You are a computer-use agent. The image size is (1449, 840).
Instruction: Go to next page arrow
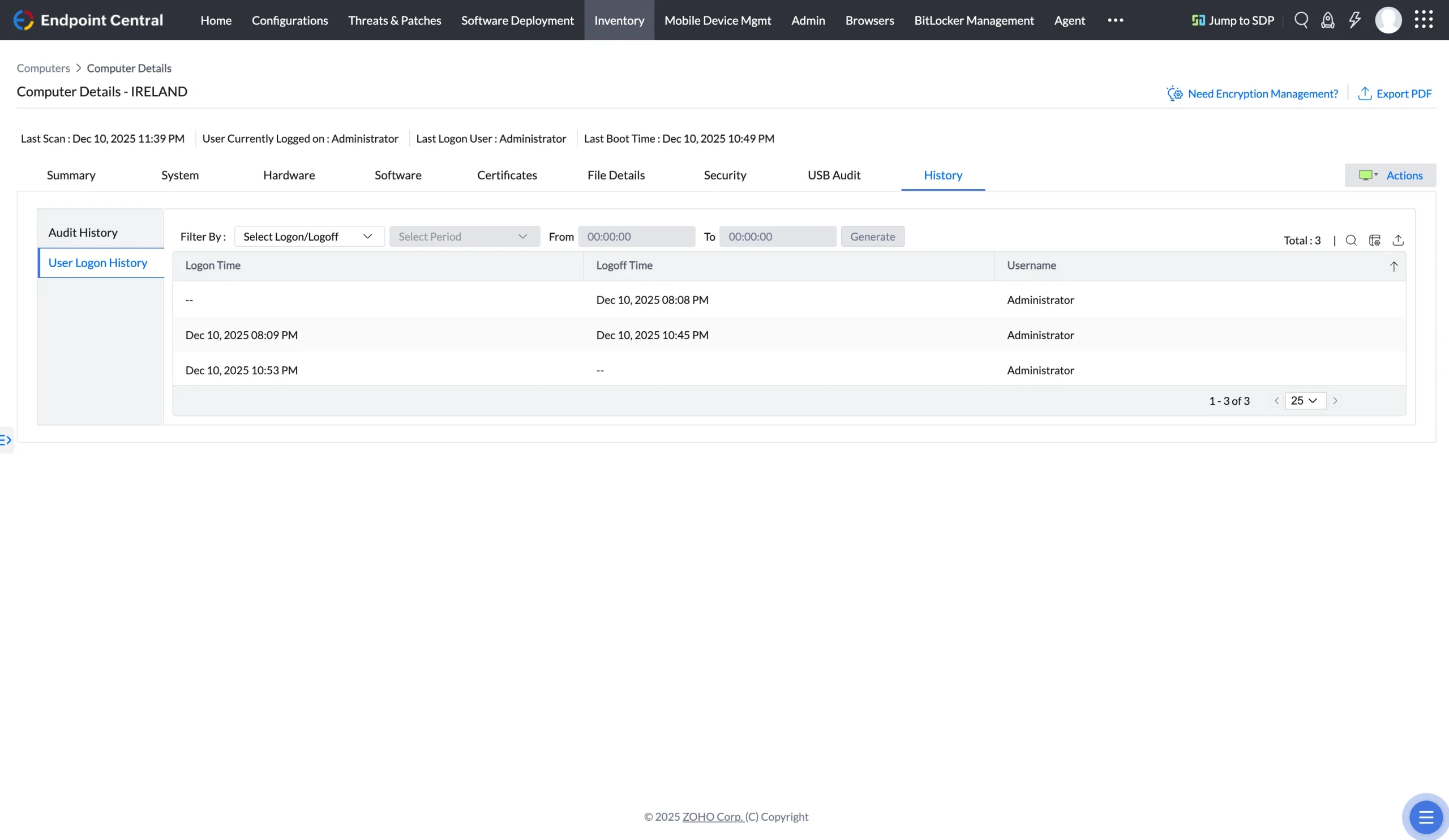[1335, 401]
